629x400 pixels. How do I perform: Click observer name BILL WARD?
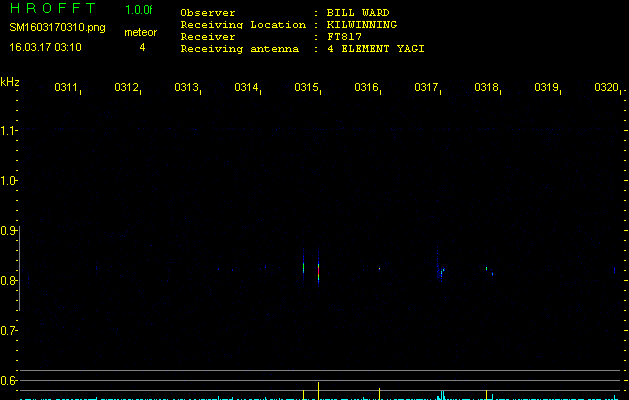click(358, 13)
